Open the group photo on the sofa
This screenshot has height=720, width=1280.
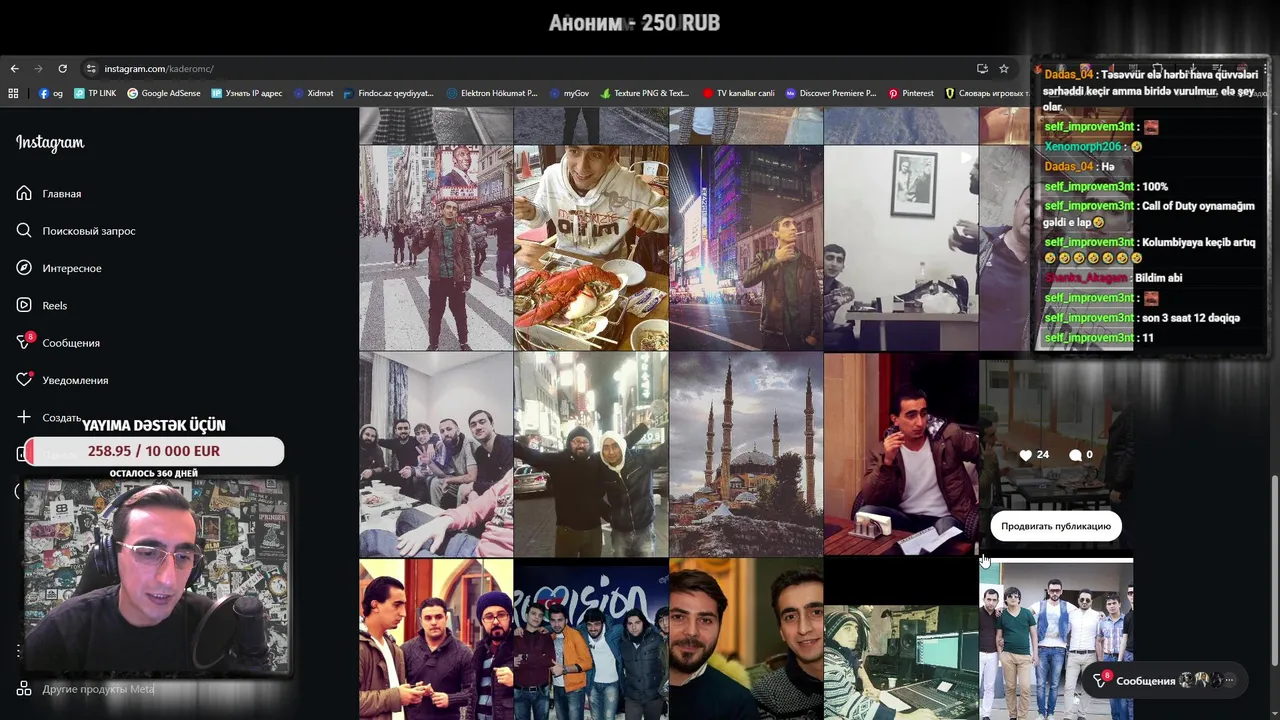click(x=436, y=454)
